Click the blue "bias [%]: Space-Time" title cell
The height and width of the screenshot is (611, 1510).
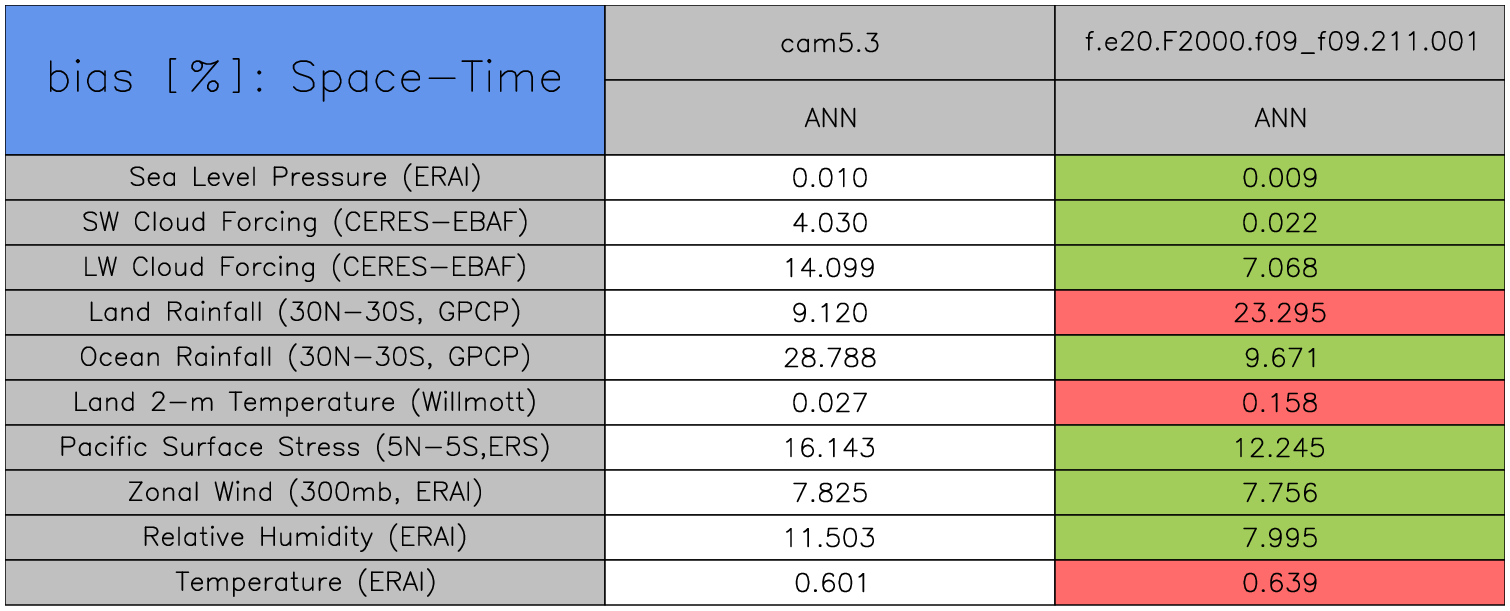tap(304, 80)
